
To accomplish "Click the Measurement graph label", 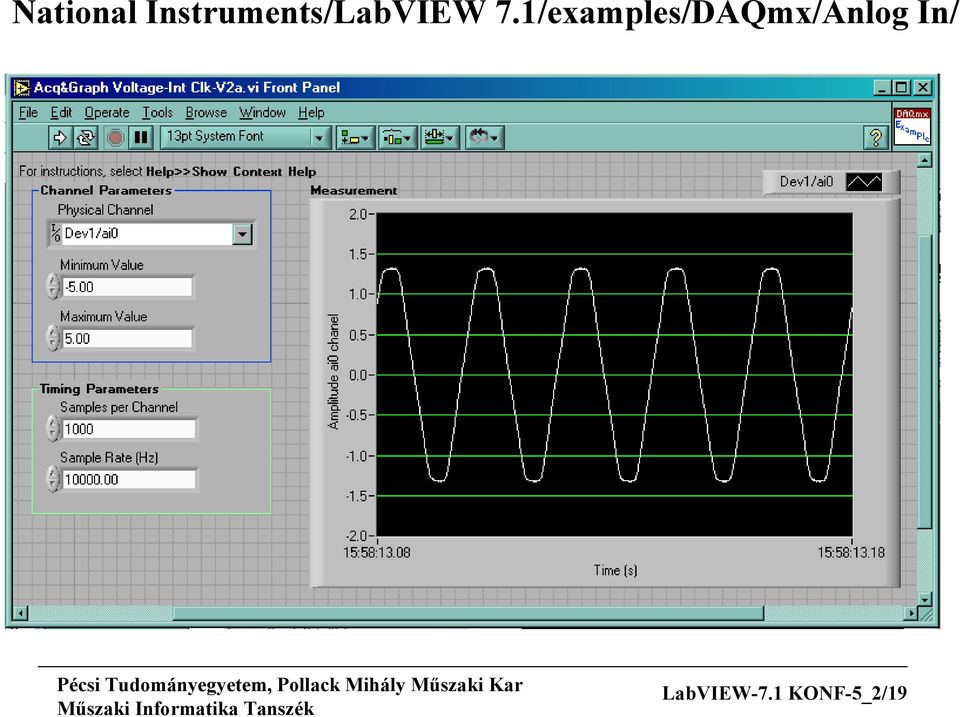I will (x=354, y=190).
